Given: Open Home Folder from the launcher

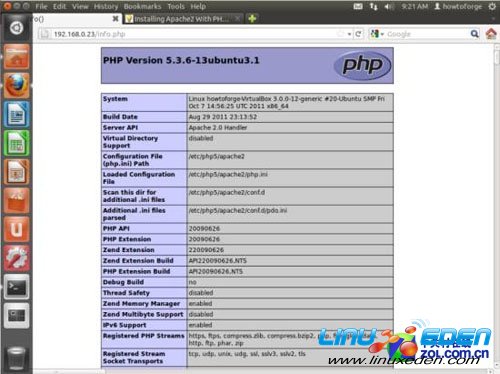Looking at the screenshot, I should [x=16, y=57].
